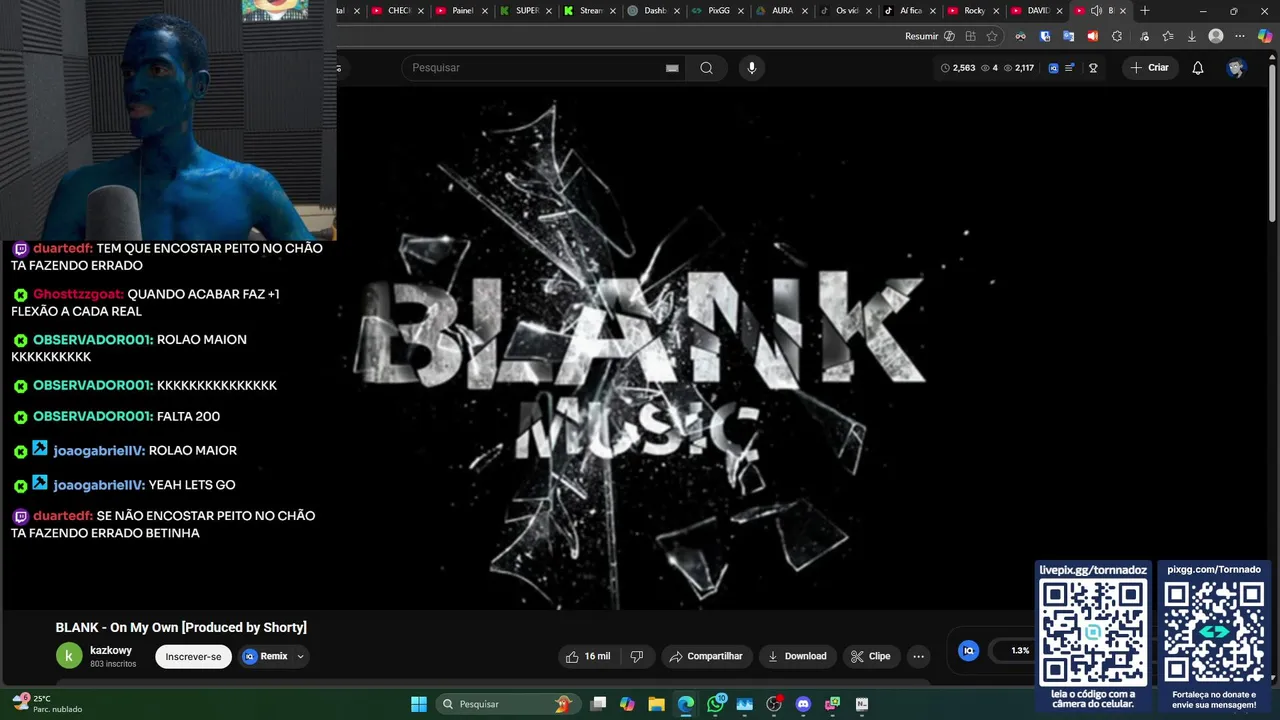Switch to the Rocky browser tab
Image resolution: width=1280 pixels, height=720 pixels.
click(973, 11)
